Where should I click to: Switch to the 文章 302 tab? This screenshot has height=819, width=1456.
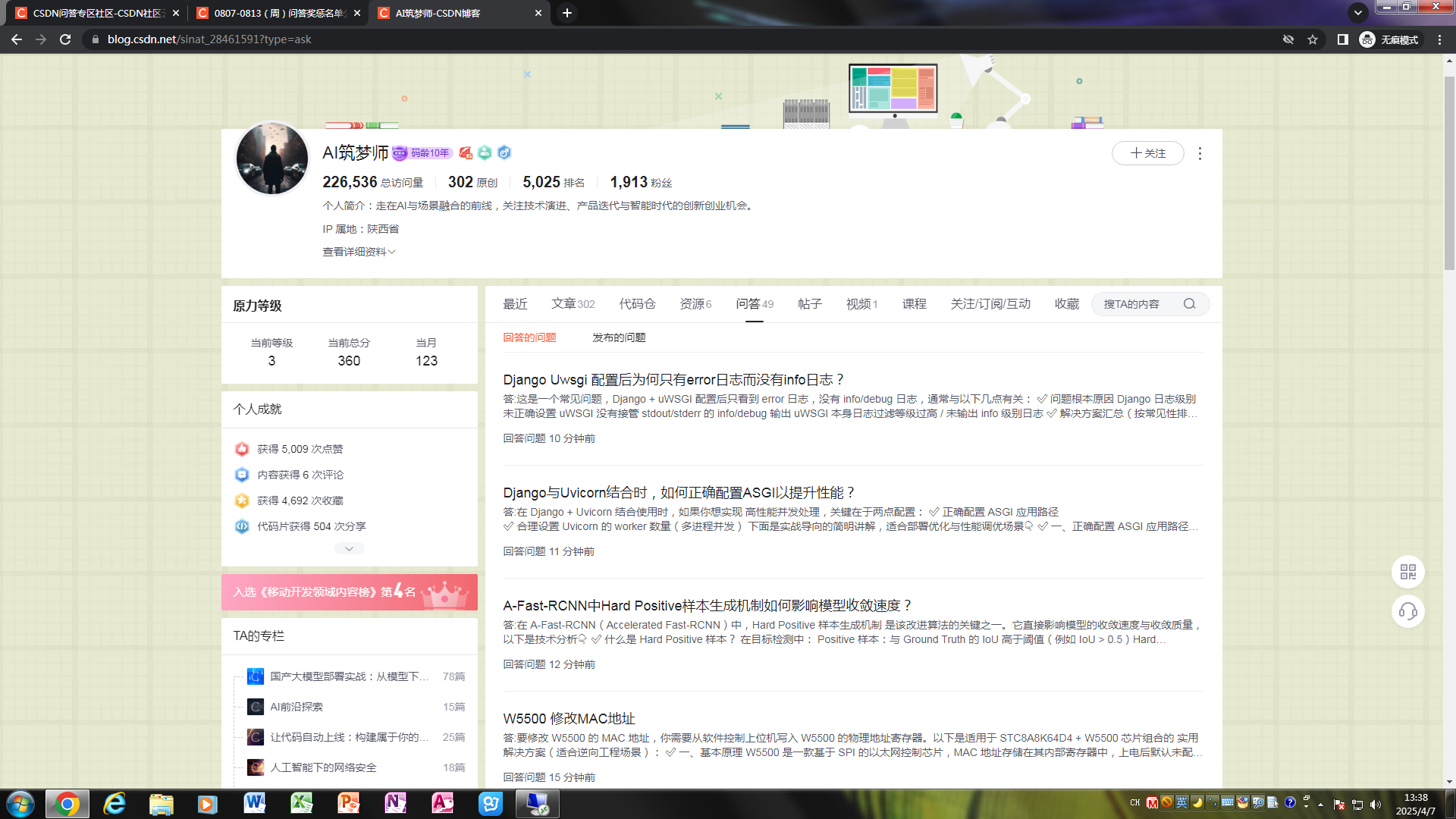573,304
